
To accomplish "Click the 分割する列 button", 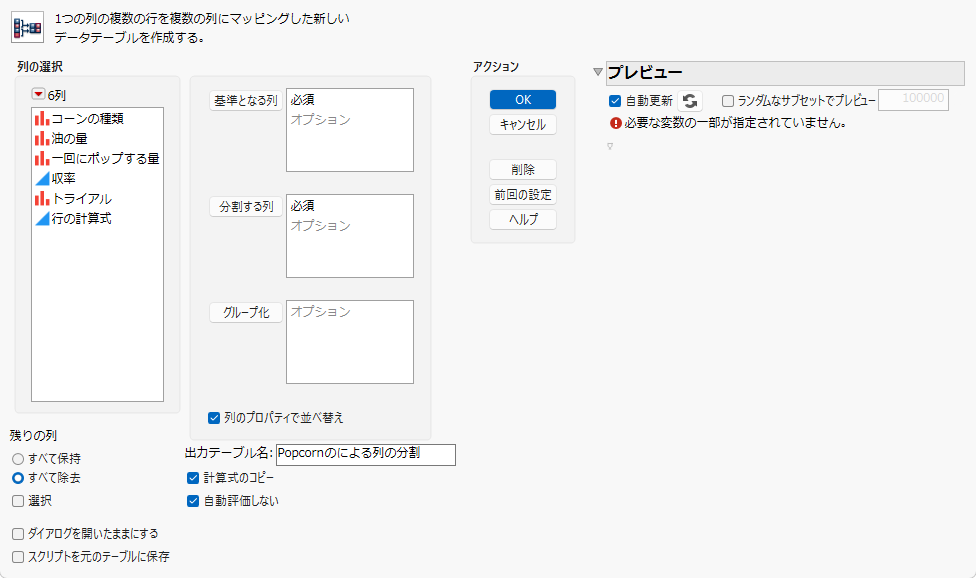I will [246, 207].
